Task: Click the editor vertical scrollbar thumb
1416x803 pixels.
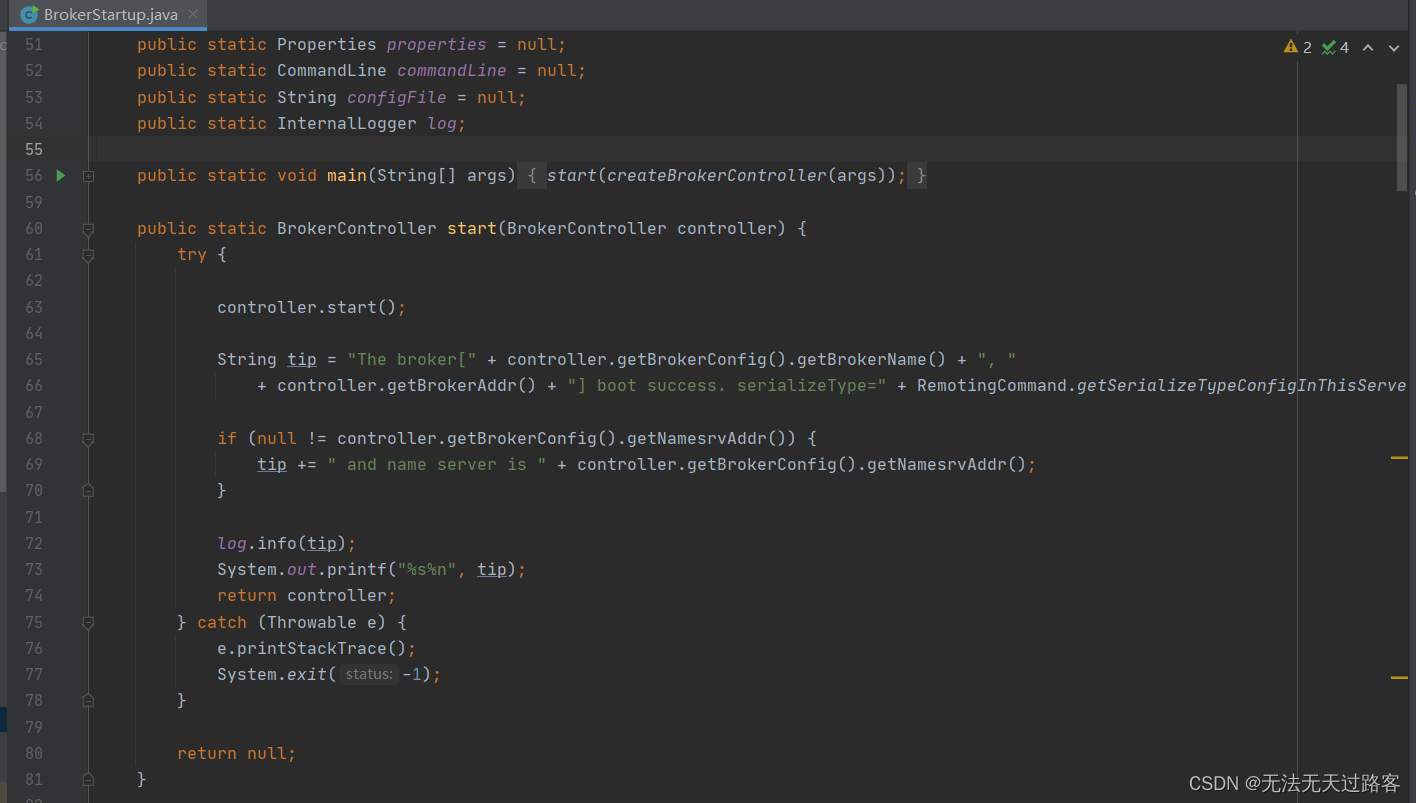Action: (x=1401, y=137)
